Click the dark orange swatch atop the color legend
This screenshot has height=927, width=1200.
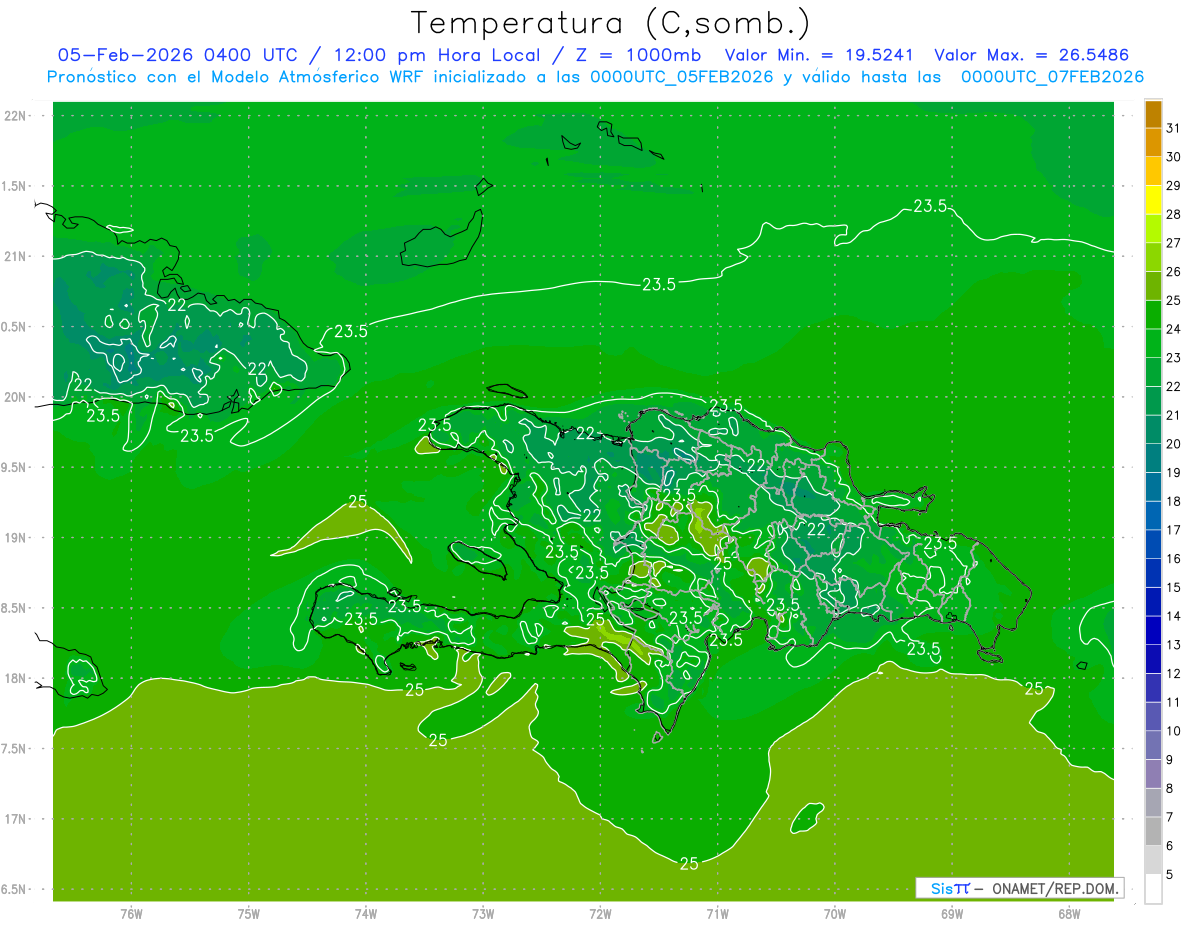(1153, 115)
